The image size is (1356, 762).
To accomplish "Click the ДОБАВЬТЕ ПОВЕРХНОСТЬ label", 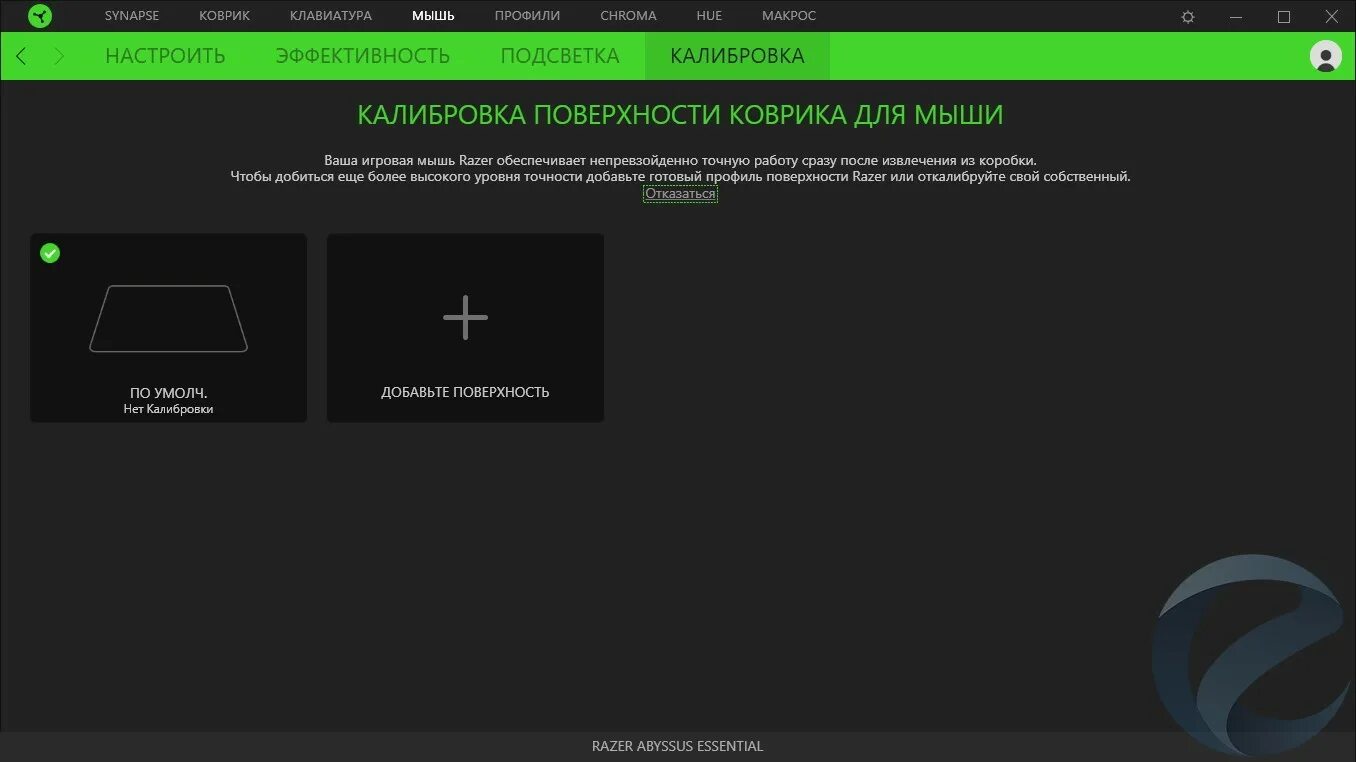I will point(465,392).
